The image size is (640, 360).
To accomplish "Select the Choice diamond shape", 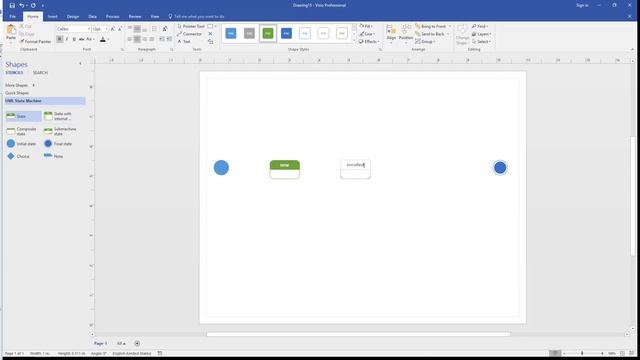I will point(18,156).
